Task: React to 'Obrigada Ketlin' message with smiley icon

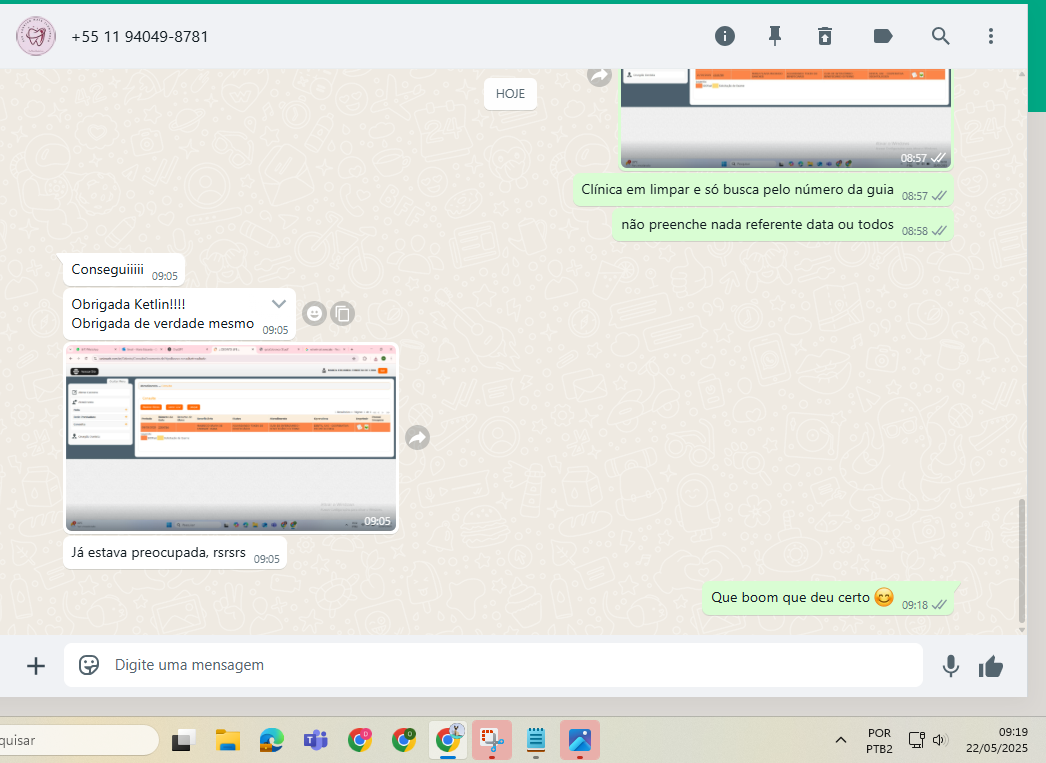Action: [x=314, y=314]
